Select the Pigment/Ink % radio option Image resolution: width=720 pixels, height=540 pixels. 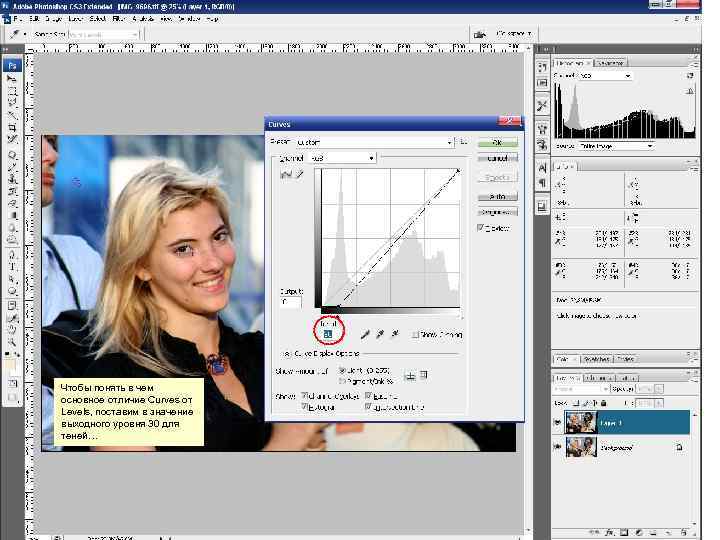click(x=342, y=381)
